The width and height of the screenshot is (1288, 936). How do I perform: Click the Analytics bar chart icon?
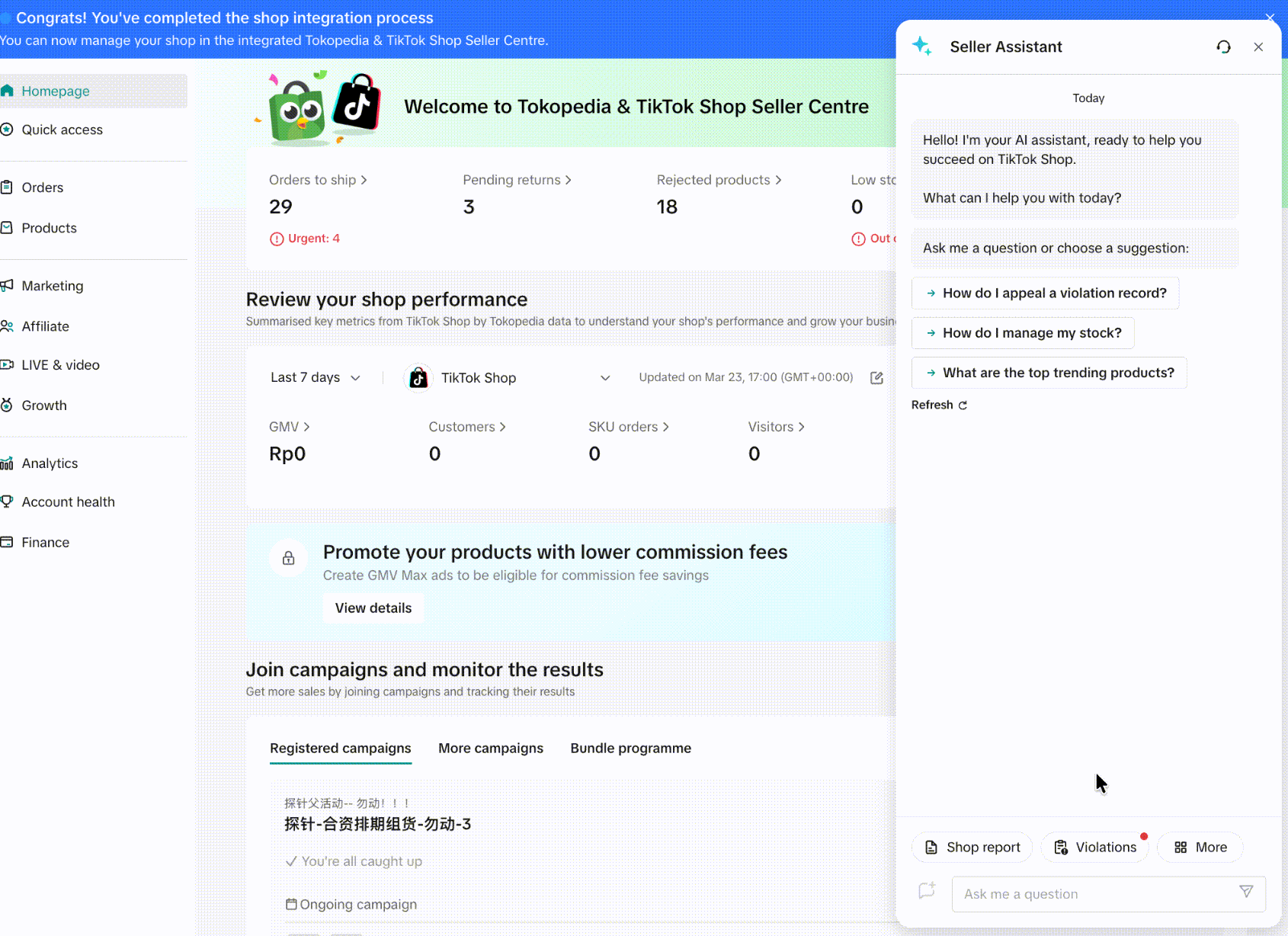click(x=7, y=463)
